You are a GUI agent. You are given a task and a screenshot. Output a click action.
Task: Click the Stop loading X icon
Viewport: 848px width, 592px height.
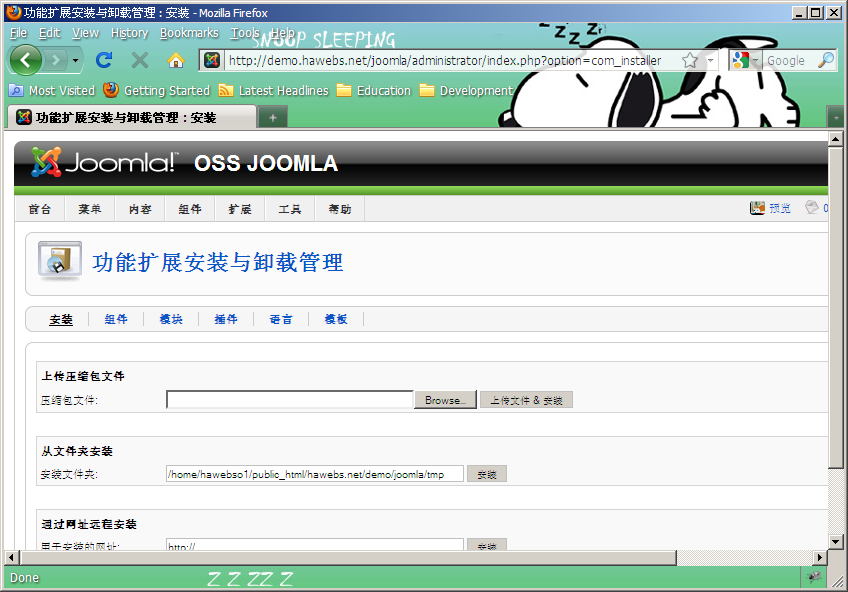coord(140,60)
